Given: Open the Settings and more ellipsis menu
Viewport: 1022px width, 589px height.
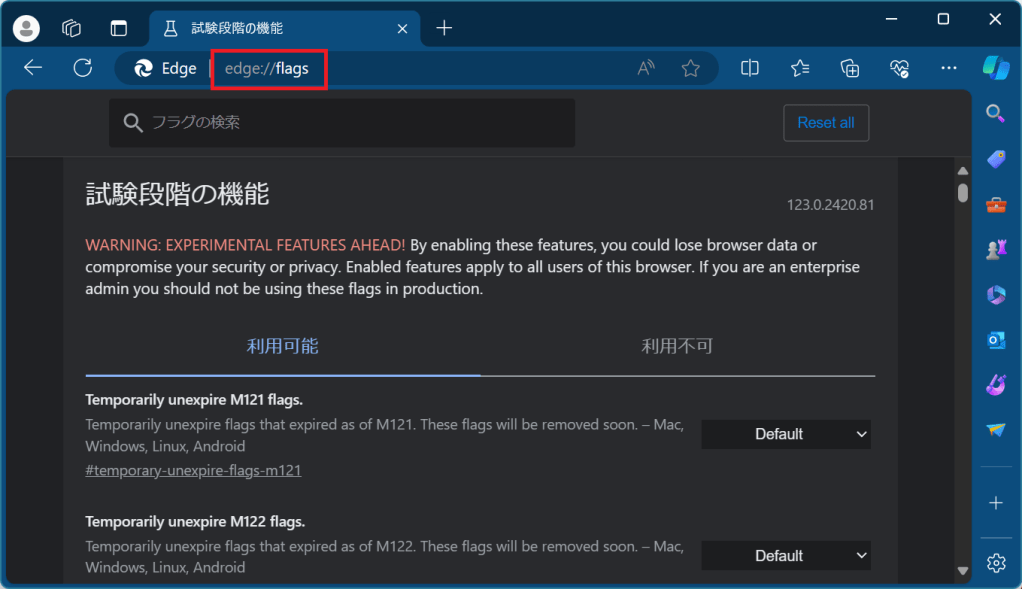Looking at the screenshot, I should point(949,68).
